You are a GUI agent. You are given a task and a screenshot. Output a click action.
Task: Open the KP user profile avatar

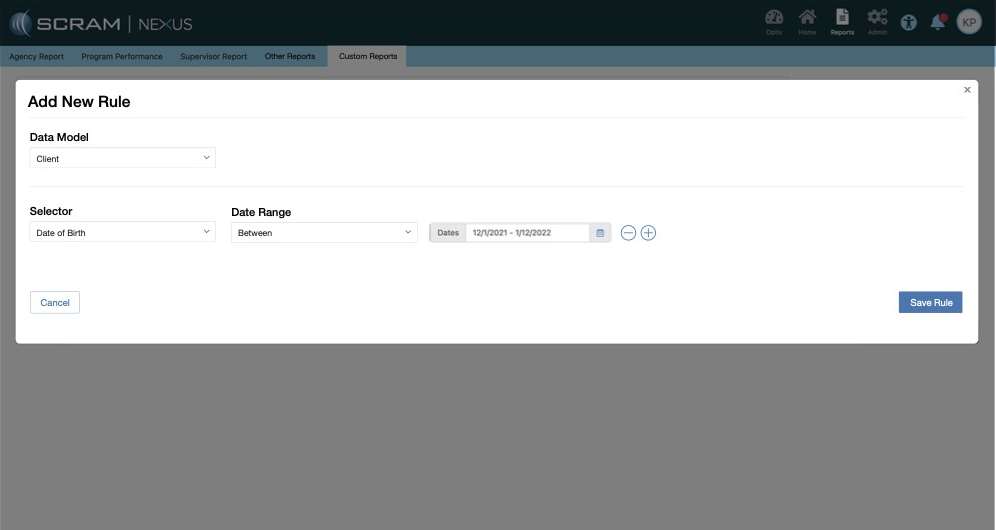(x=969, y=22)
